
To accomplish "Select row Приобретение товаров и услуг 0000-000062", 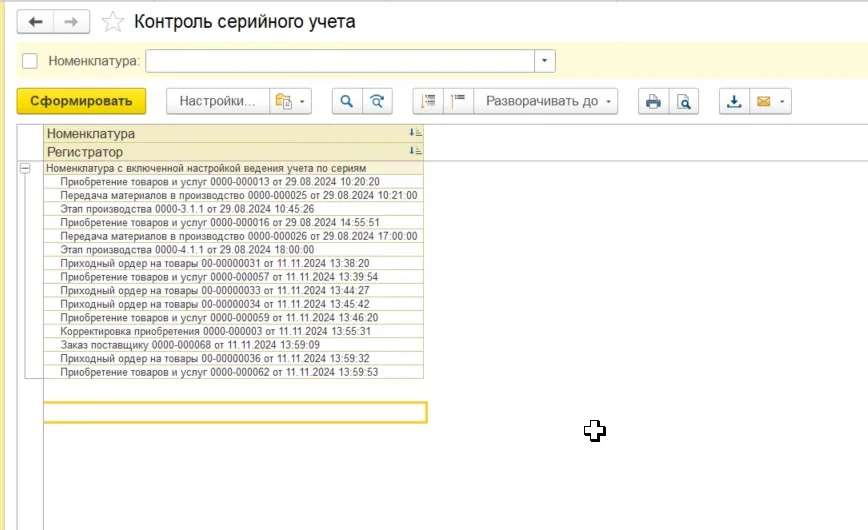I will point(234,372).
